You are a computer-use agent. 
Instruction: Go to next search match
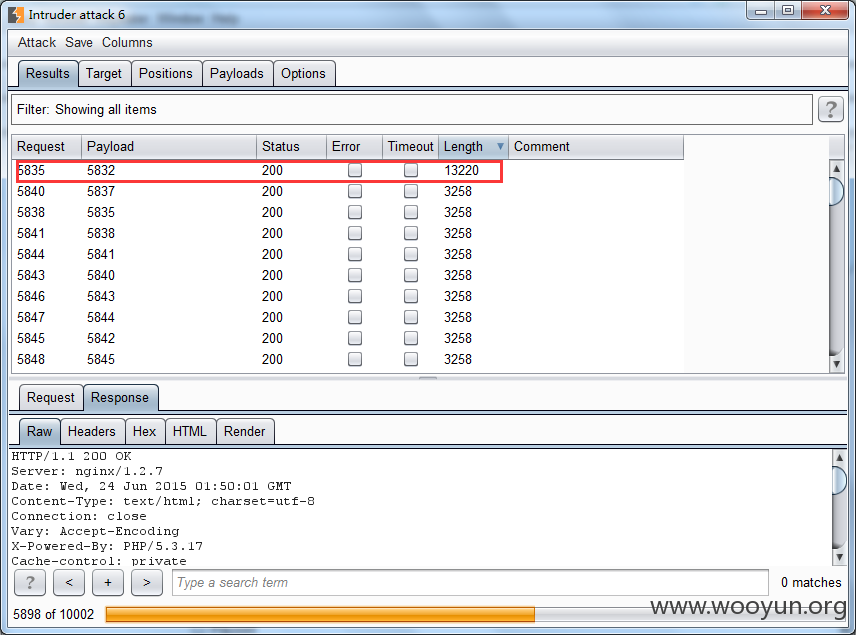pos(147,583)
